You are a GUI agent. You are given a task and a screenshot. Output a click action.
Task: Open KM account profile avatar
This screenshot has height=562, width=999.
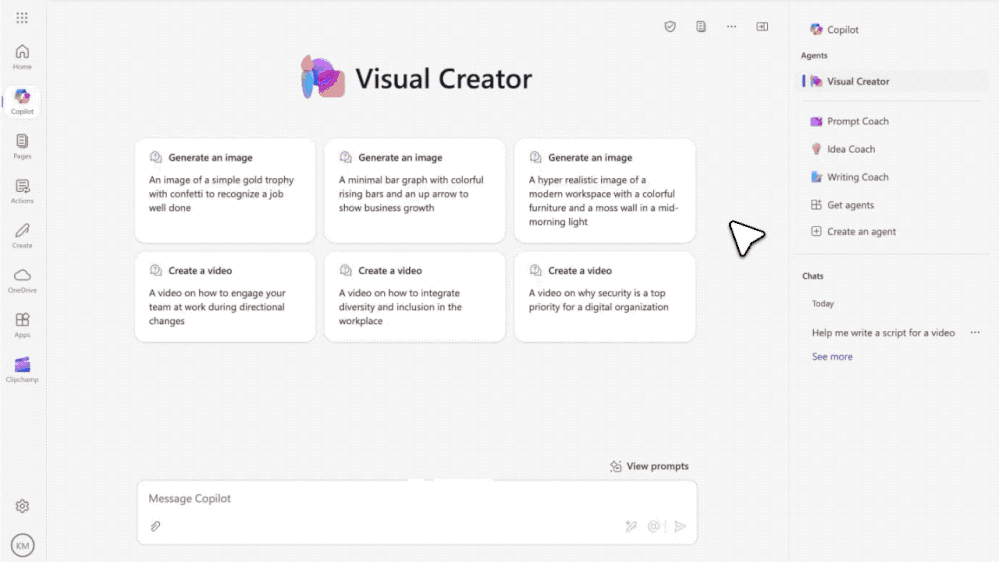pos(22,545)
